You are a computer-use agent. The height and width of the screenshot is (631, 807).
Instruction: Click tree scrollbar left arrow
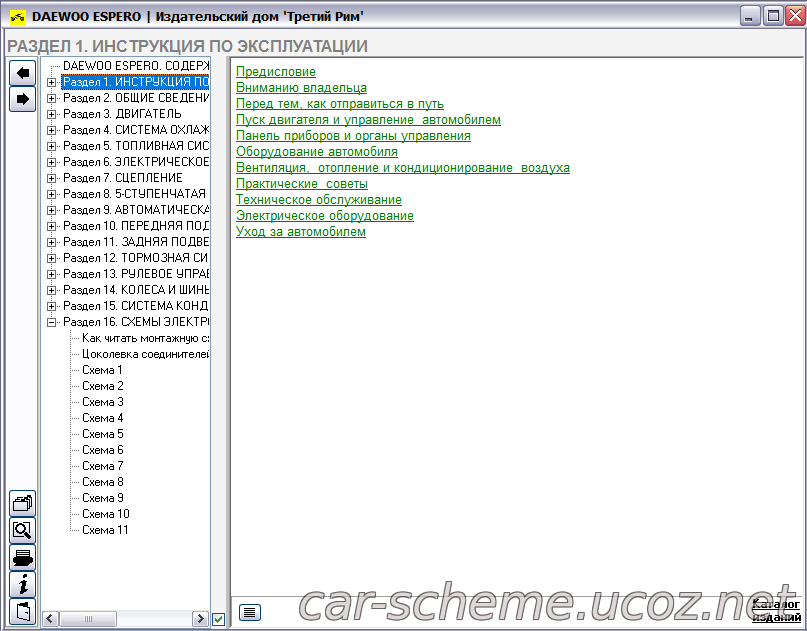tap(50, 618)
